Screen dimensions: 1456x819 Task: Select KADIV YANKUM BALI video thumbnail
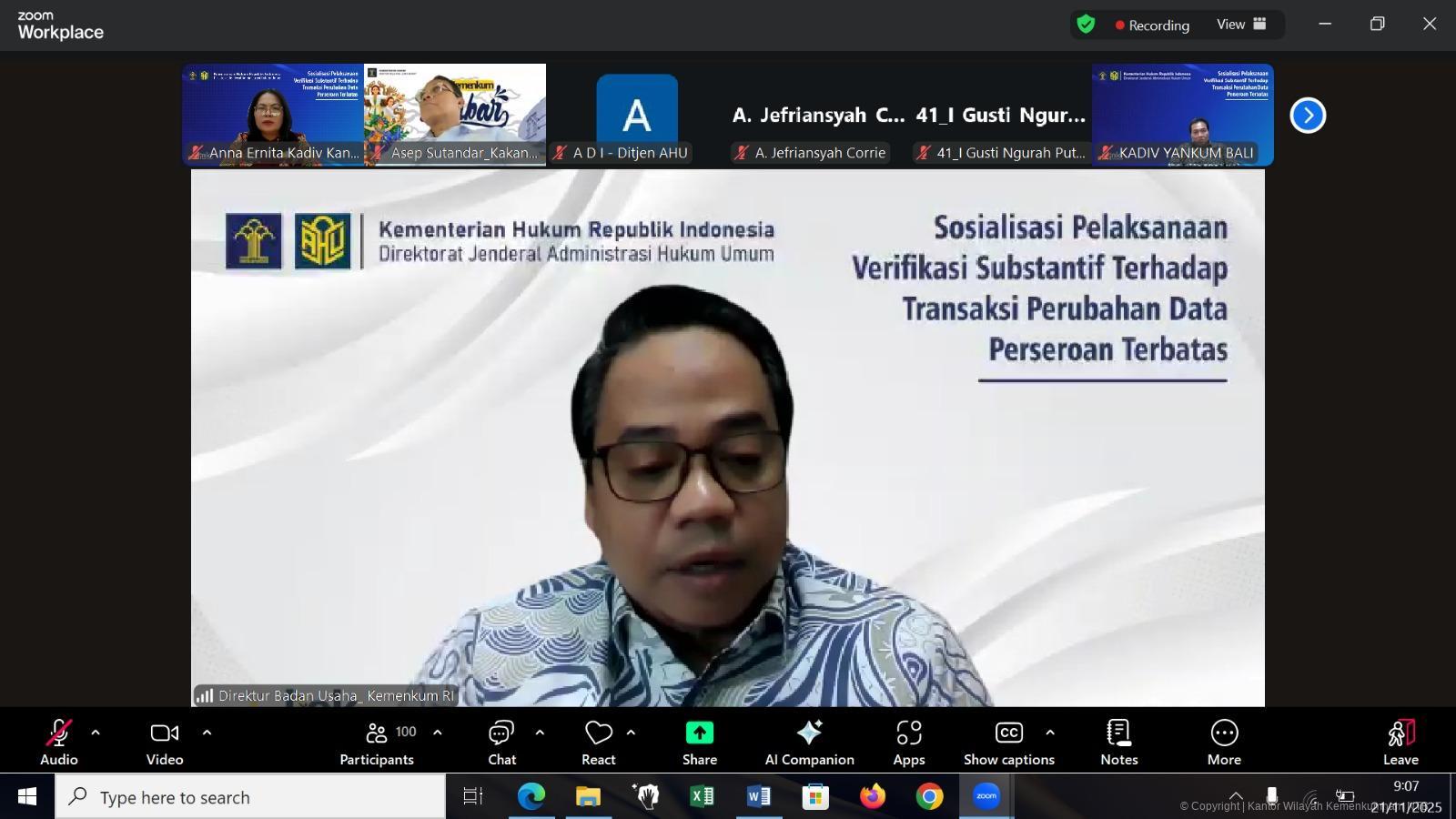coord(1182,115)
